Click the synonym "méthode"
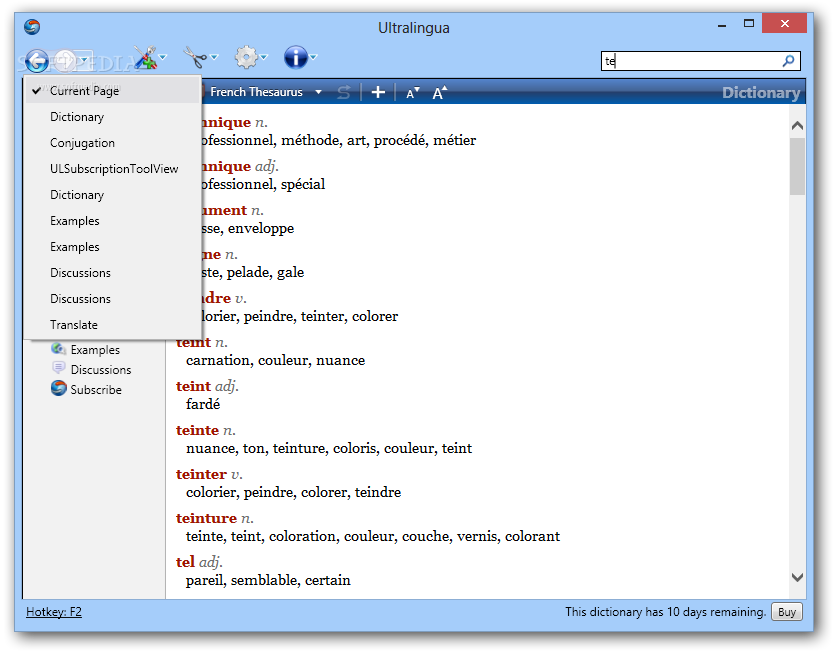 click(x=311, y=140)
